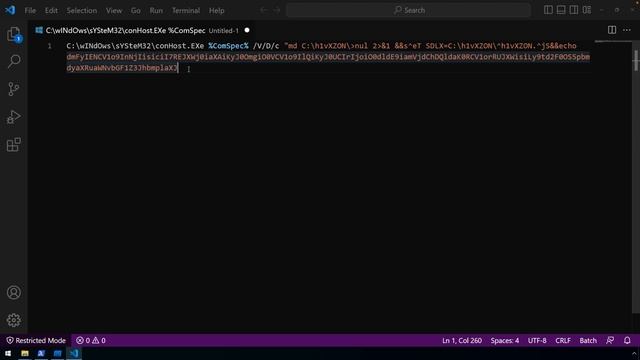The image size is (640, 360).
Task: Open the File menu
Action: (x=30, y=11)
